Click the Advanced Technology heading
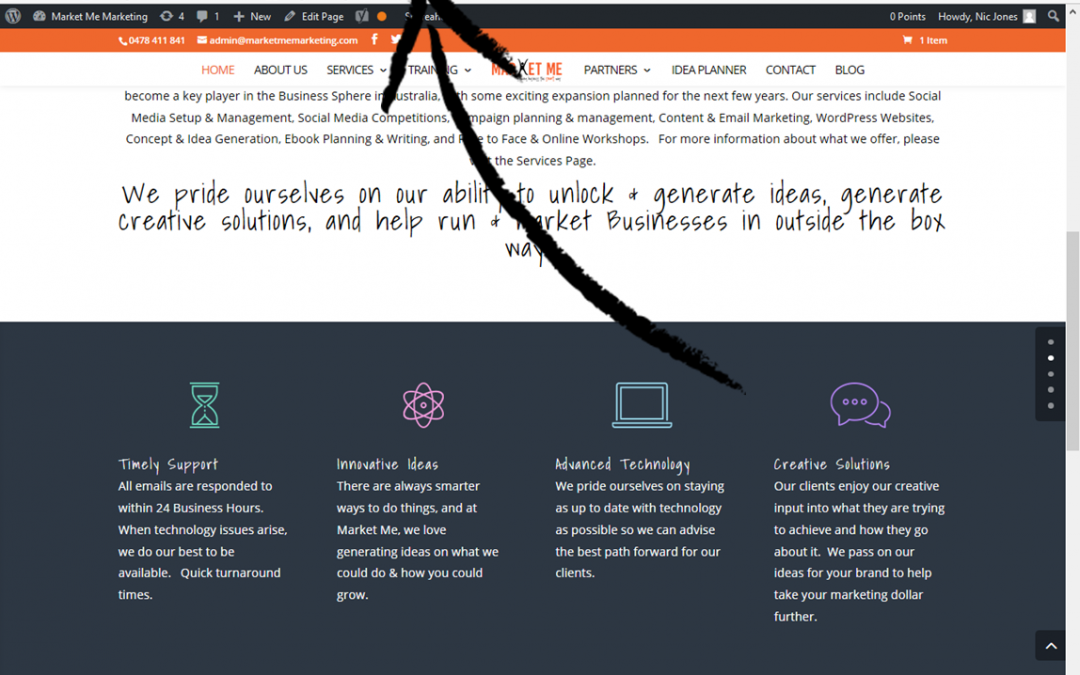 coord(623,465)
